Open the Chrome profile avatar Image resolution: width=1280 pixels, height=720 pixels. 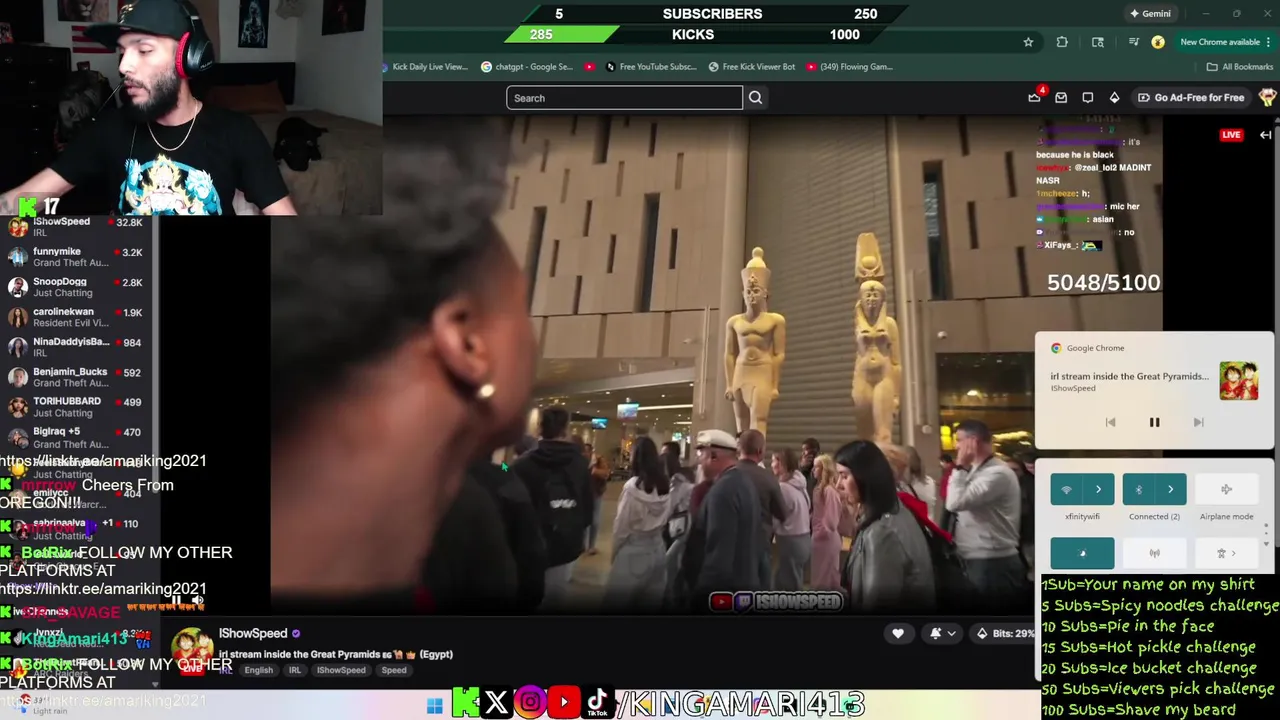[1158, 42]
